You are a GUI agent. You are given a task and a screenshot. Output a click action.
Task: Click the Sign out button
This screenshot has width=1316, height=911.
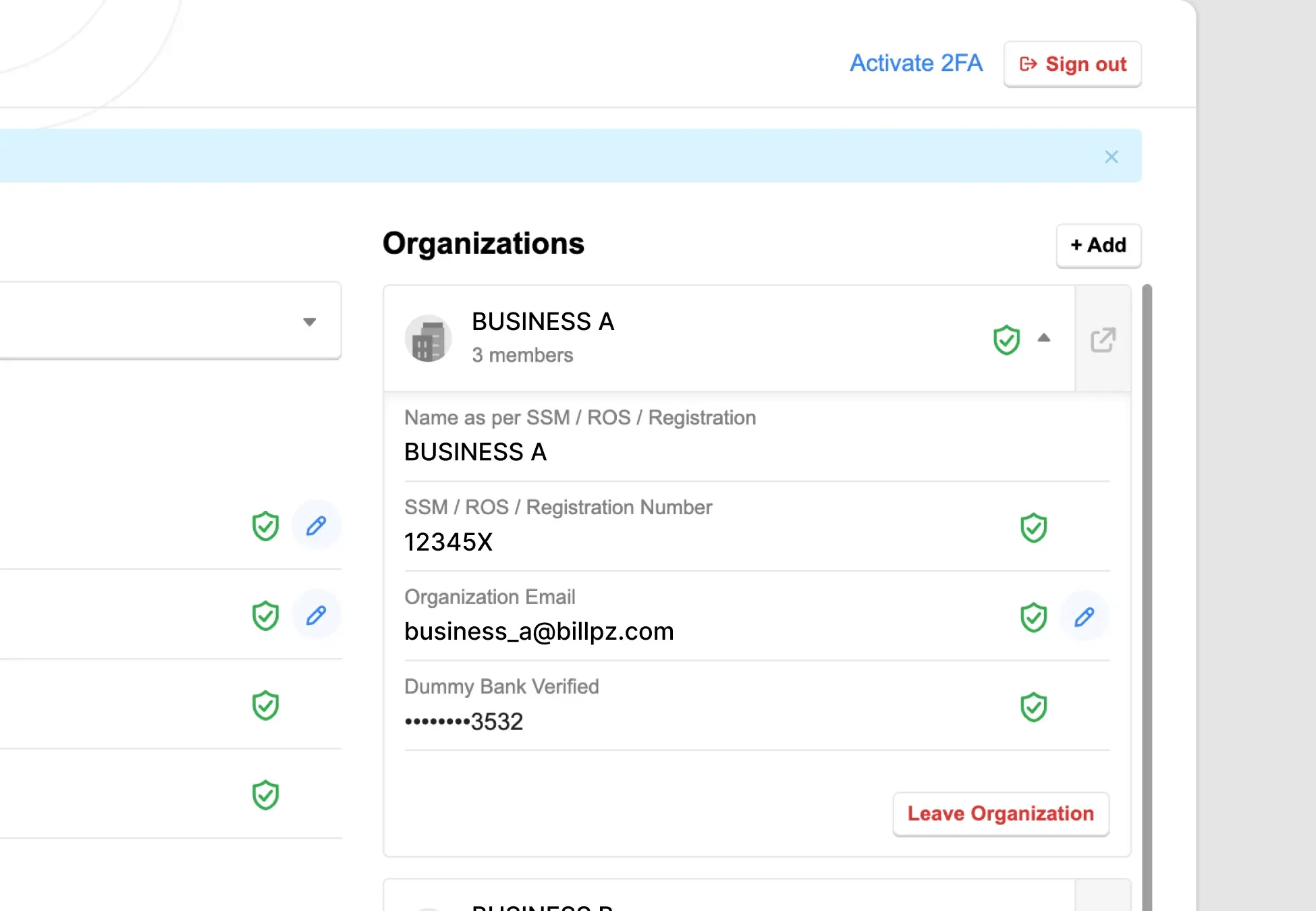1072,64
